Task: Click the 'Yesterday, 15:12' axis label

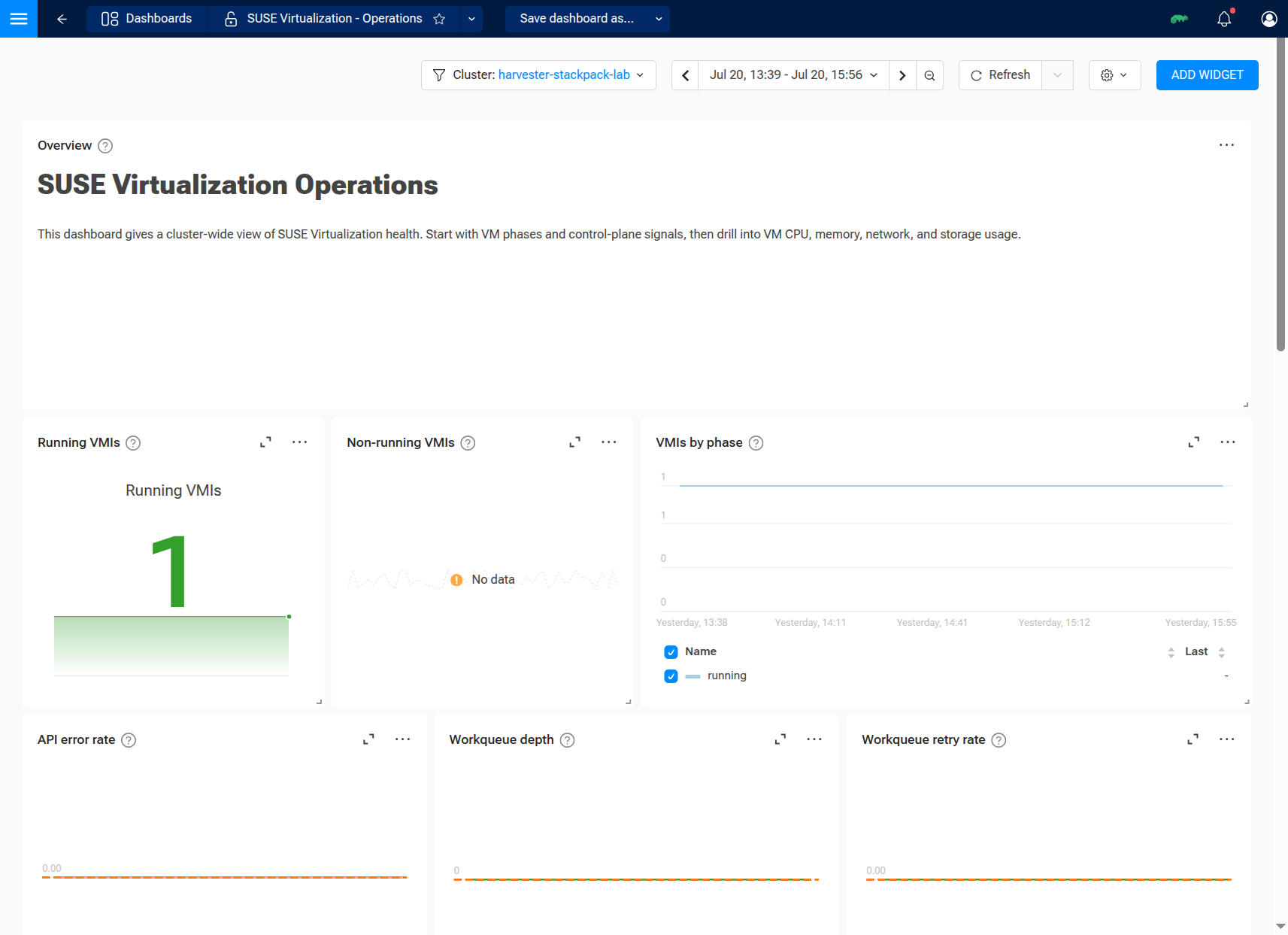Action: [1054, 622]
